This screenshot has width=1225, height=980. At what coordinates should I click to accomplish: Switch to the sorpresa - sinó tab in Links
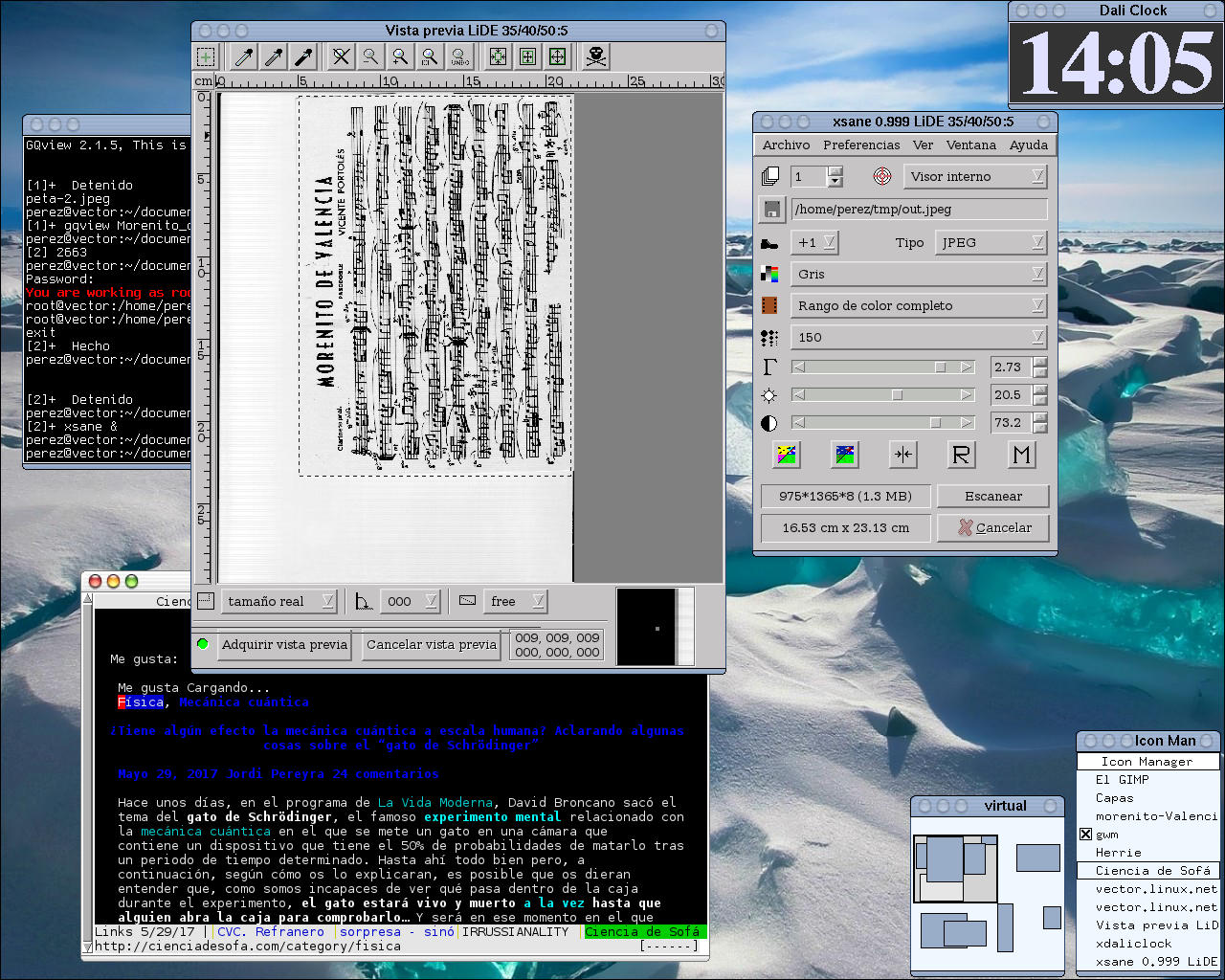pos(397,931)
